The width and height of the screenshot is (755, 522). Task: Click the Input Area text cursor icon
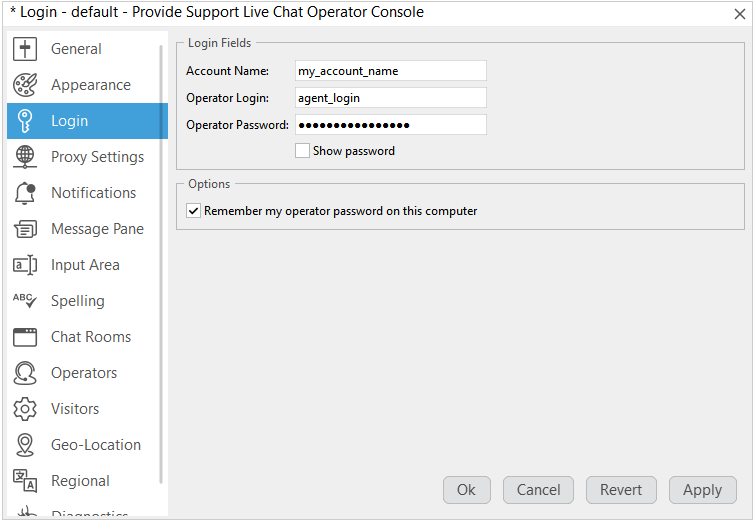[25, 265]
